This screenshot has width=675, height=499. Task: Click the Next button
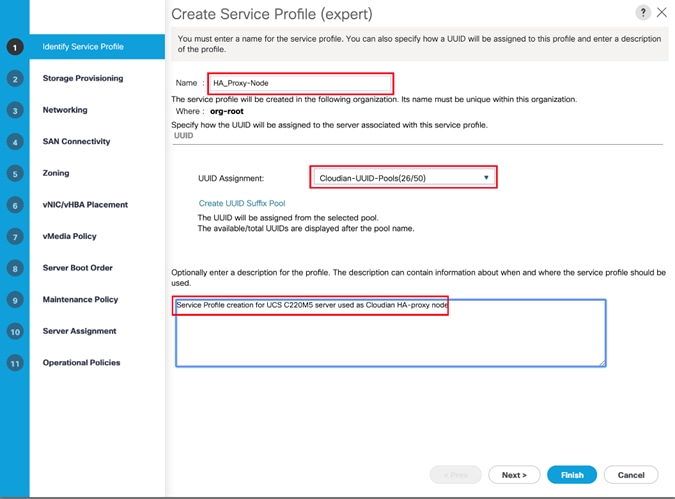tap(514, 475)
